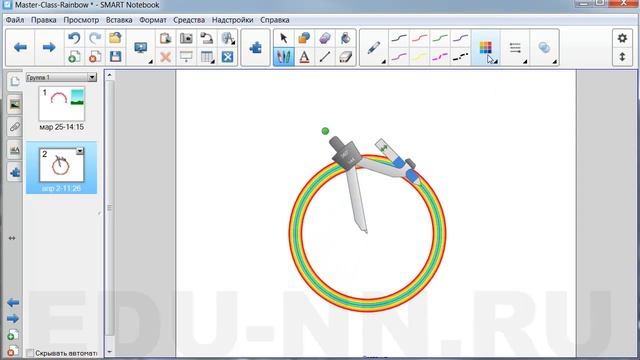Select page 2 thumbnail
The width and height of the screenshot is (640, 360).
pyautogui.click(x=62, y=166)
